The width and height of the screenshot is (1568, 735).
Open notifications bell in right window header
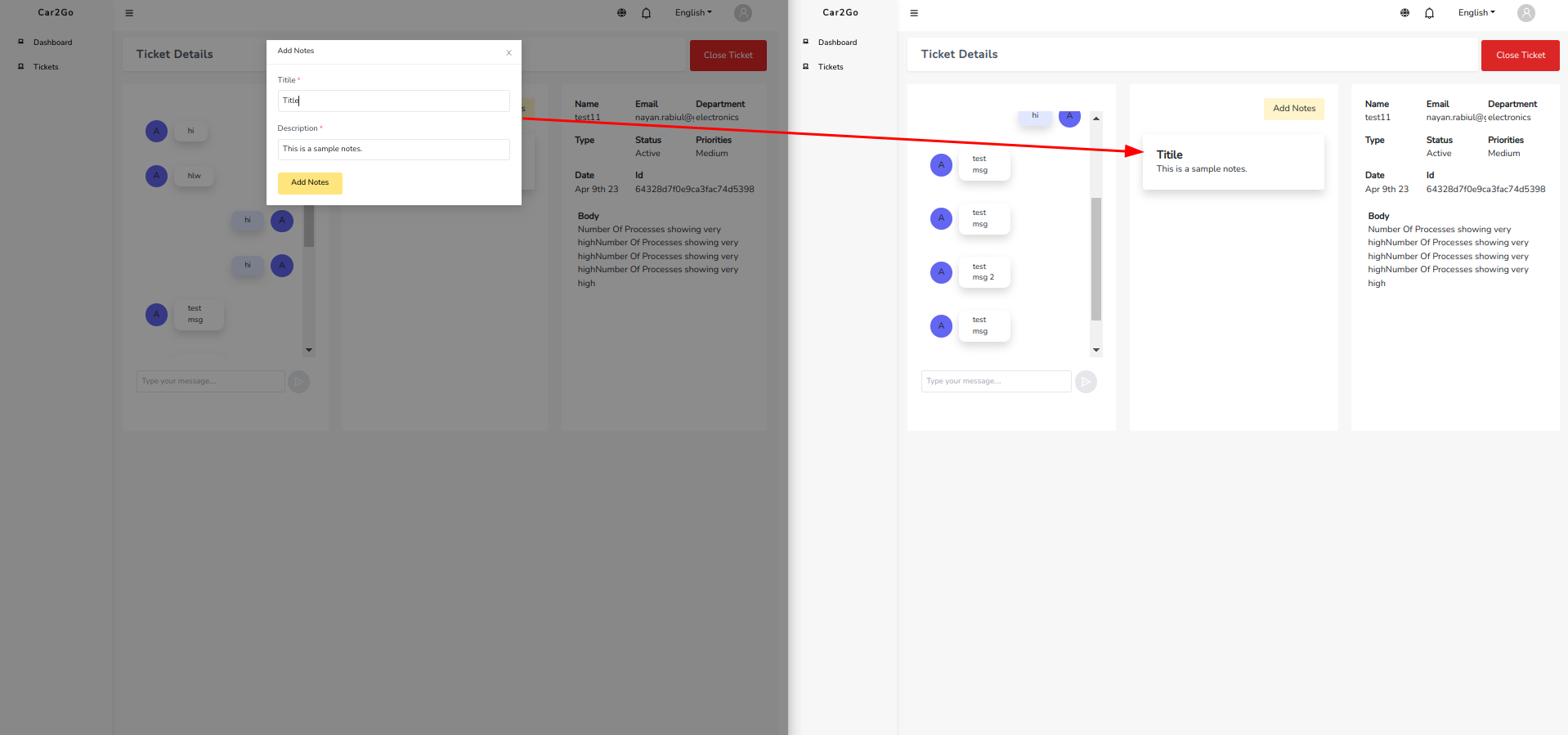tap(1429, 13)
